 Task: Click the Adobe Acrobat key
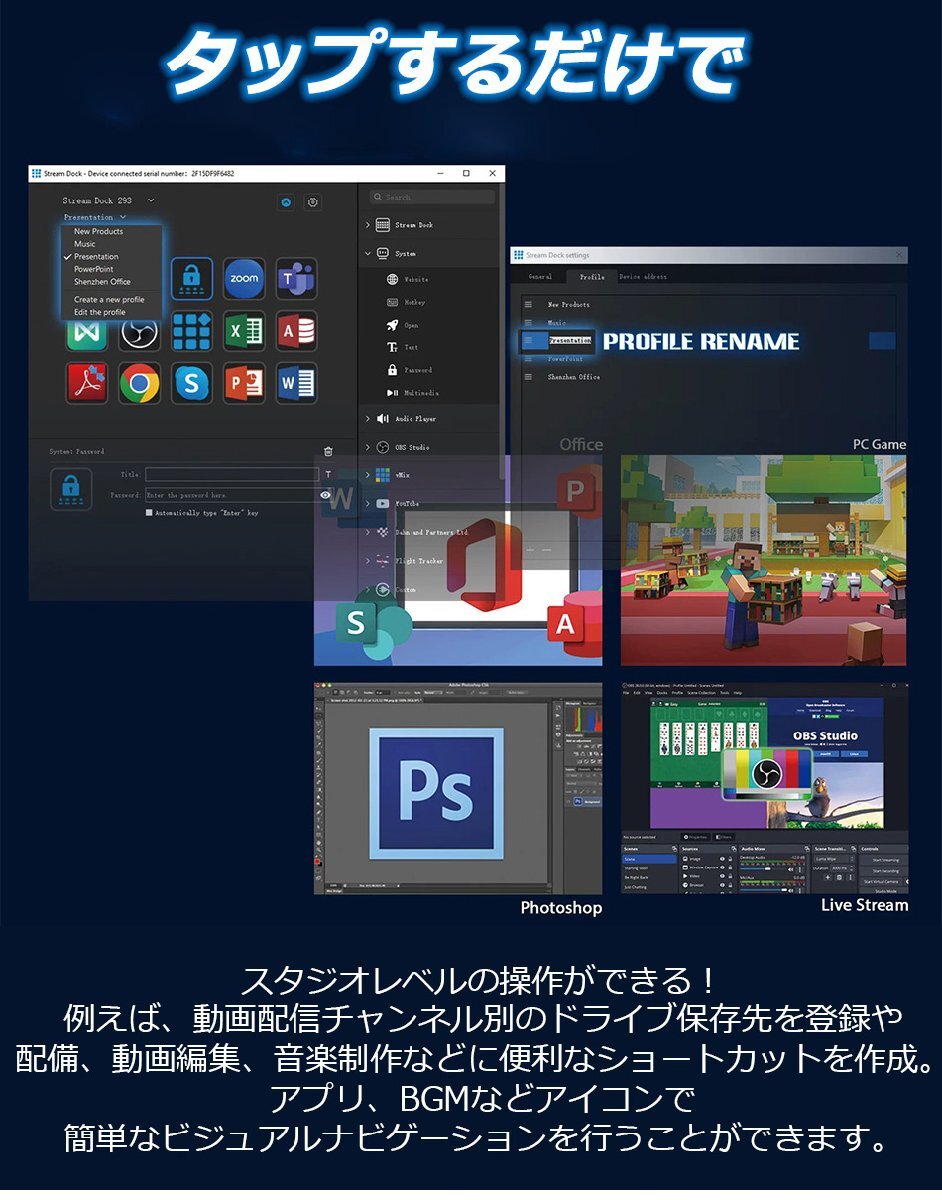(87, 383)
